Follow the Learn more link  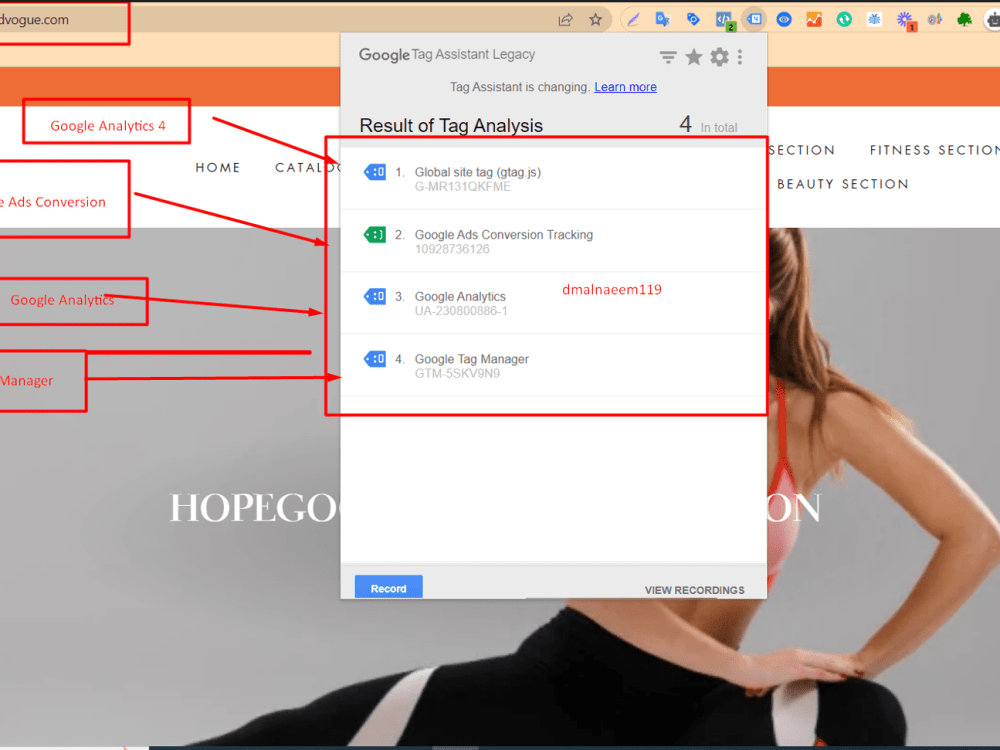pyautogui.click(x=625, y=87)
